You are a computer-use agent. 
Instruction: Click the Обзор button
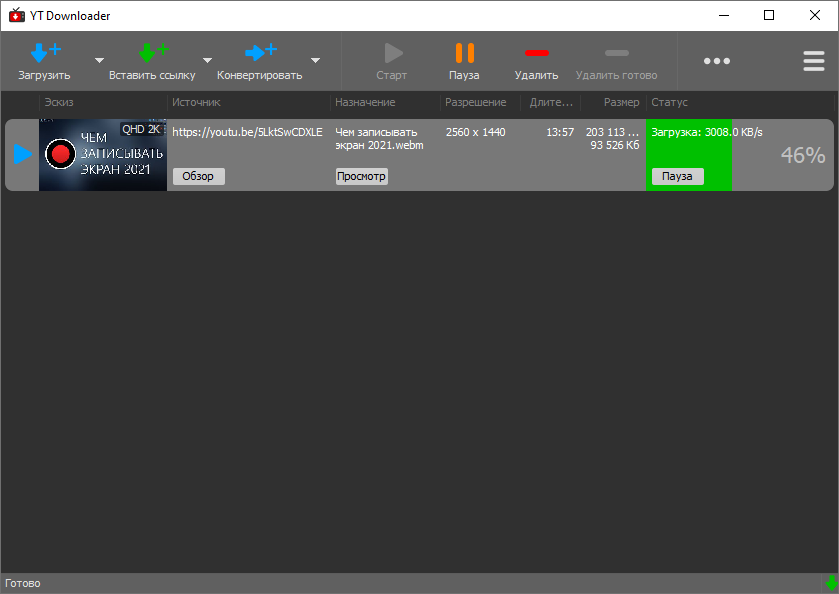tap(199, 176)
